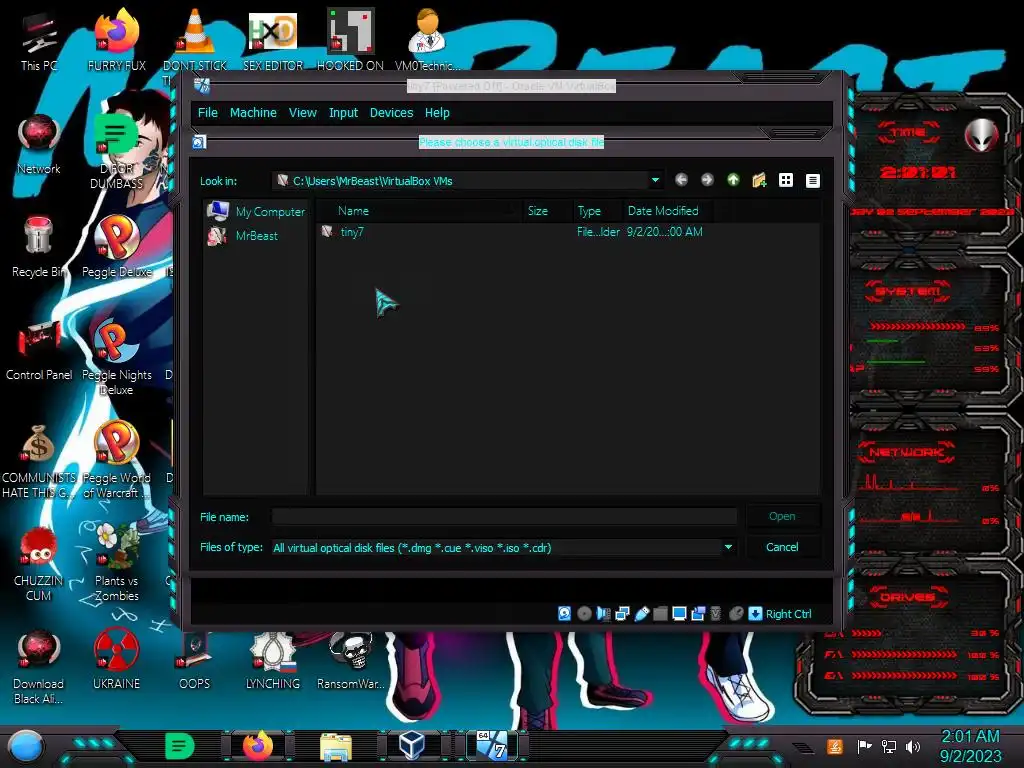Image resolution: width=1024 pixels, height=768 pixels.
Task: Open Network desktop icon
Action: click(39, 144)
